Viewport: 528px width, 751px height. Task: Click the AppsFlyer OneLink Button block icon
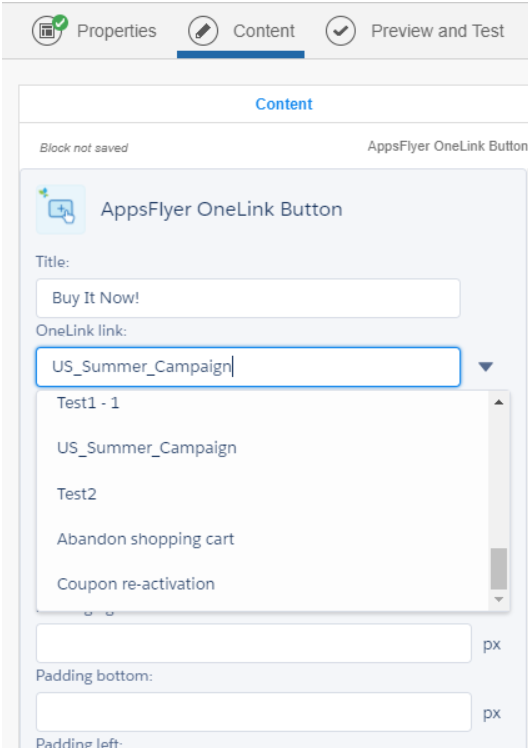[61, 209]
